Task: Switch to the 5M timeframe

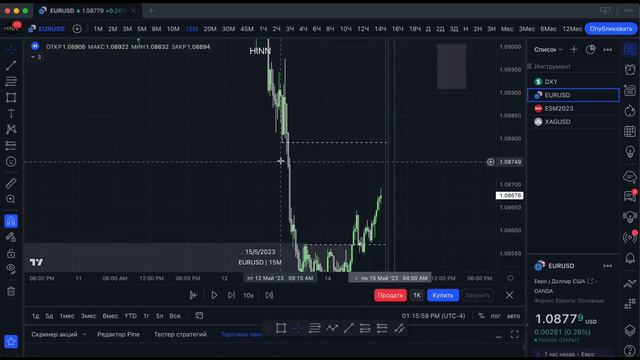Action: pyautogui.click(x=142, y=29)
